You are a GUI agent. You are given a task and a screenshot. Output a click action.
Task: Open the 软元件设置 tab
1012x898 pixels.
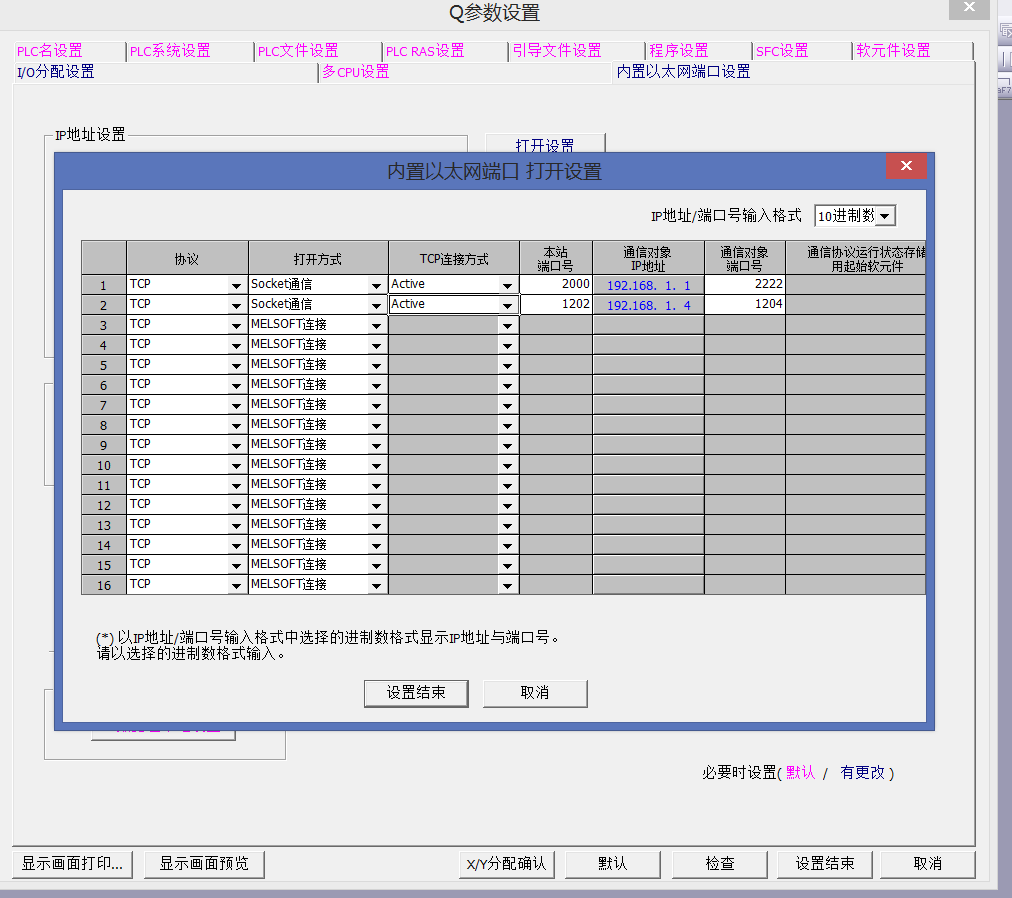tap(893, 51)
